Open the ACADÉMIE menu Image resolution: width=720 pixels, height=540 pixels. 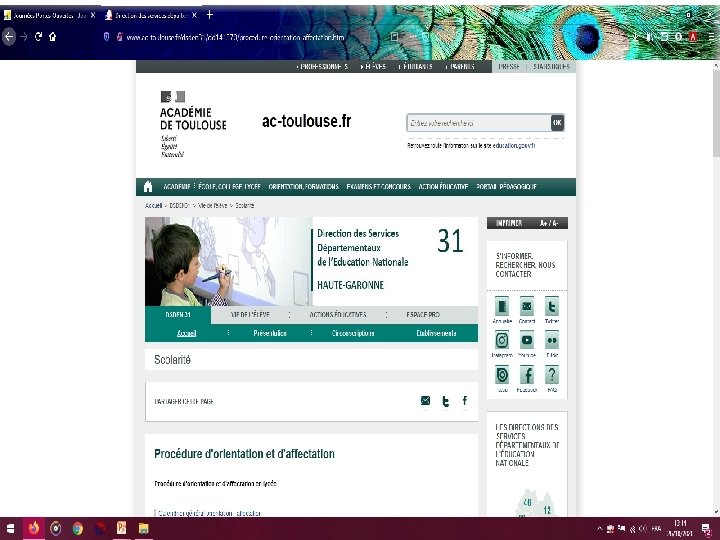(177, 186)
